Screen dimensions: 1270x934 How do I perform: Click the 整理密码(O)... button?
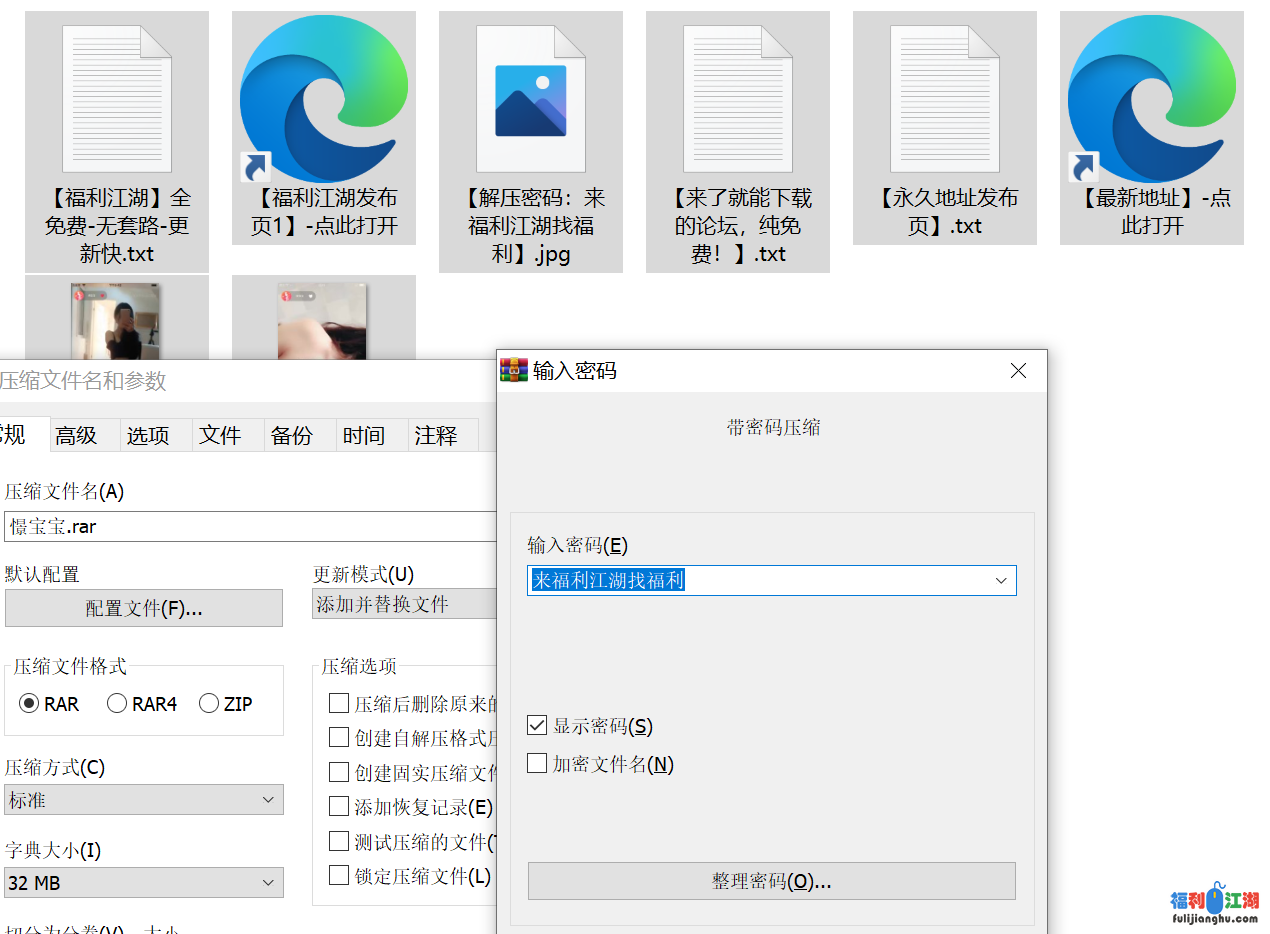click(771, 882)
